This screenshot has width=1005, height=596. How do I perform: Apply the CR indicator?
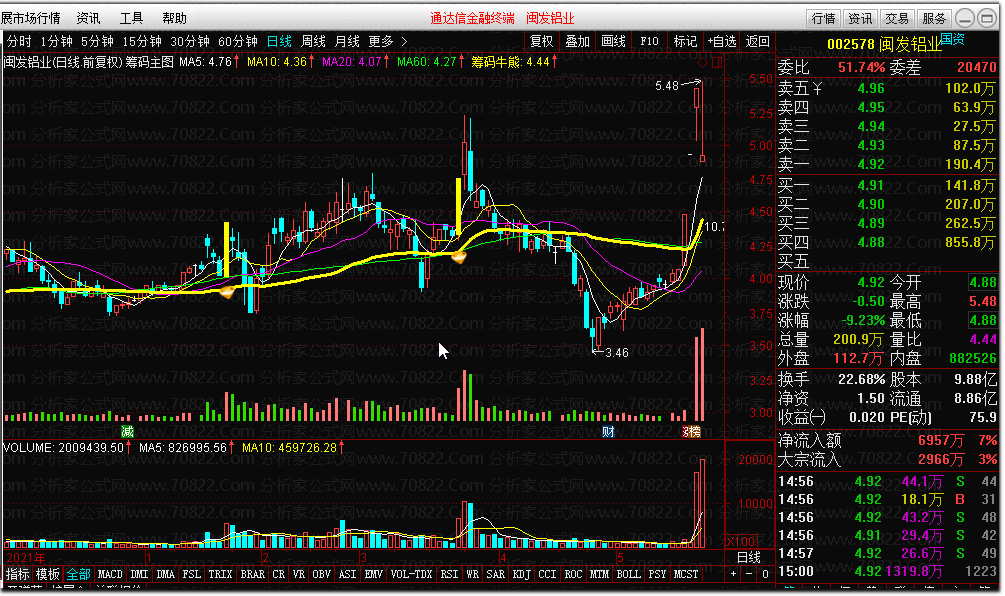point(278,574)
